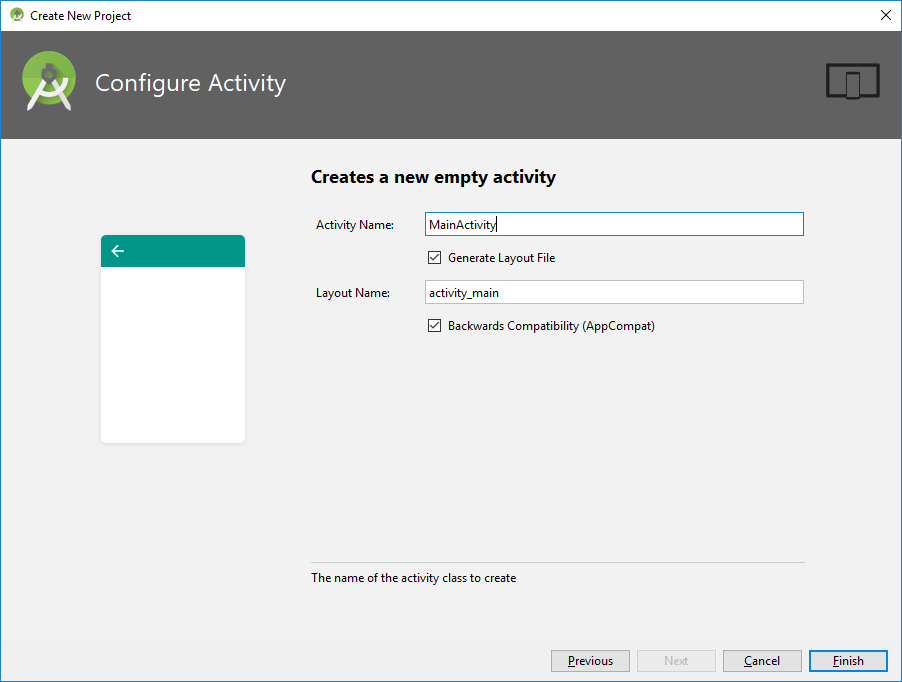Close the Create New Project dialog
Viewport: 902px width, 682px height.
tap(885, 15)
